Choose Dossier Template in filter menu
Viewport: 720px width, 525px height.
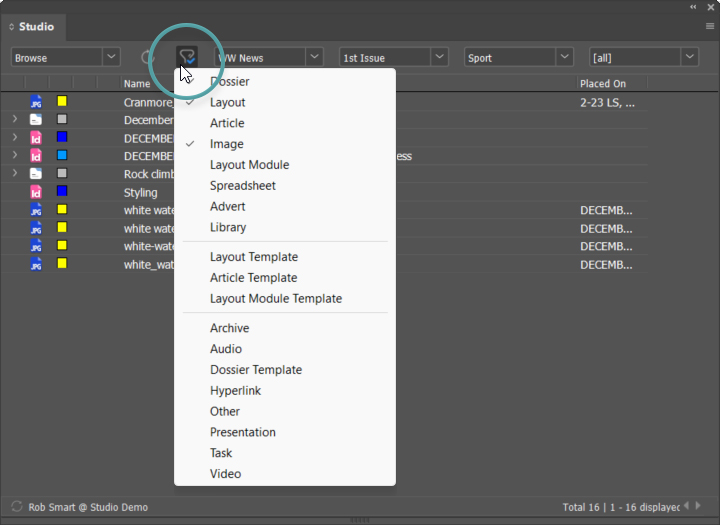pos(285,370)
